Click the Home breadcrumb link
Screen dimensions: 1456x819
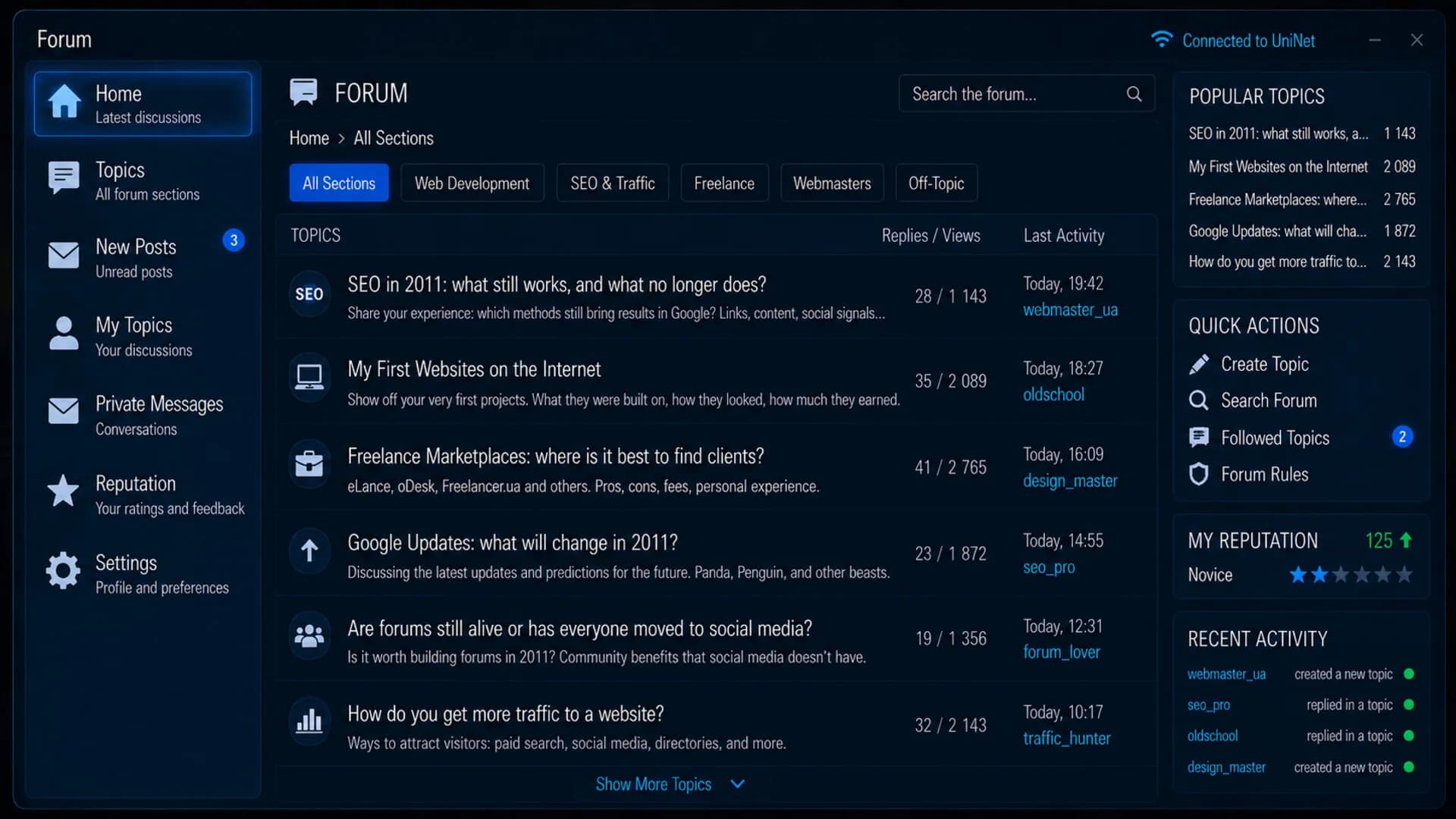309,138
